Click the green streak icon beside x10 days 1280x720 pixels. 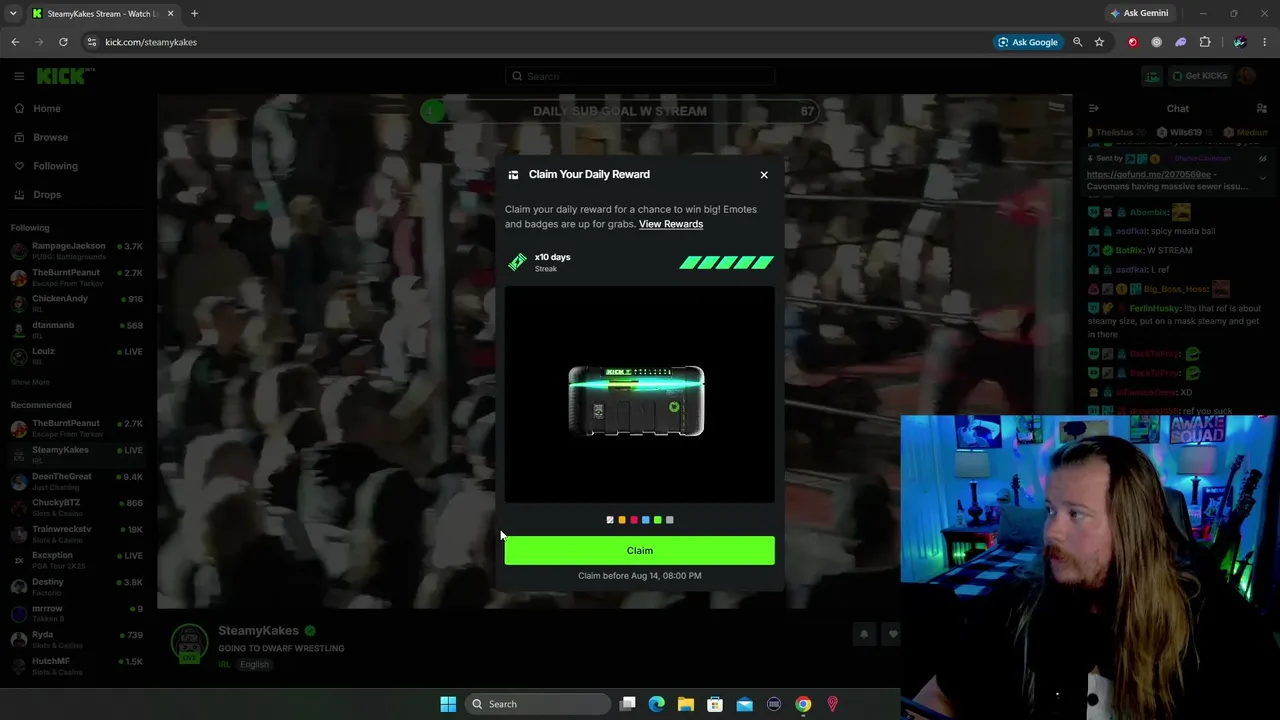pos(517,262)
